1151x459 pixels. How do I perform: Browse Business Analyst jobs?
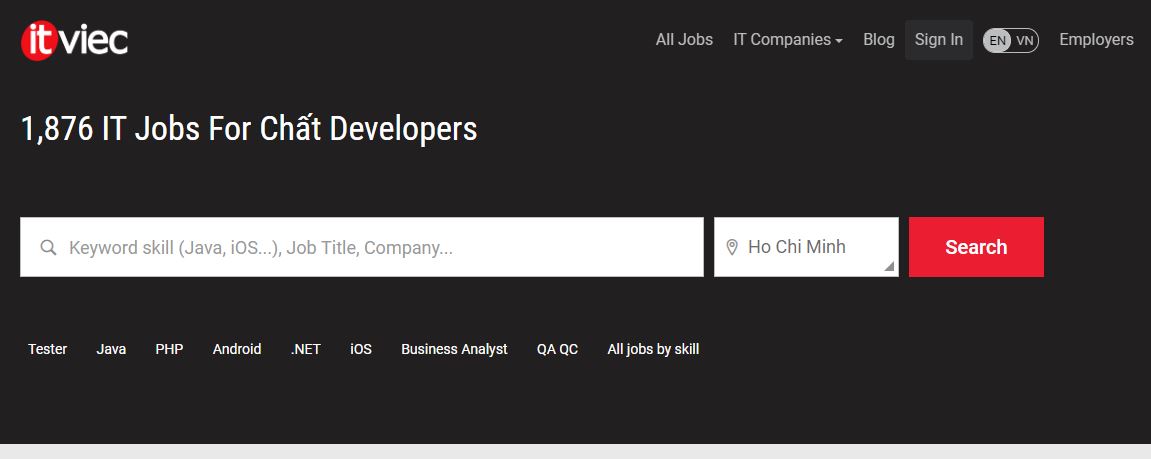coord(454,349)
